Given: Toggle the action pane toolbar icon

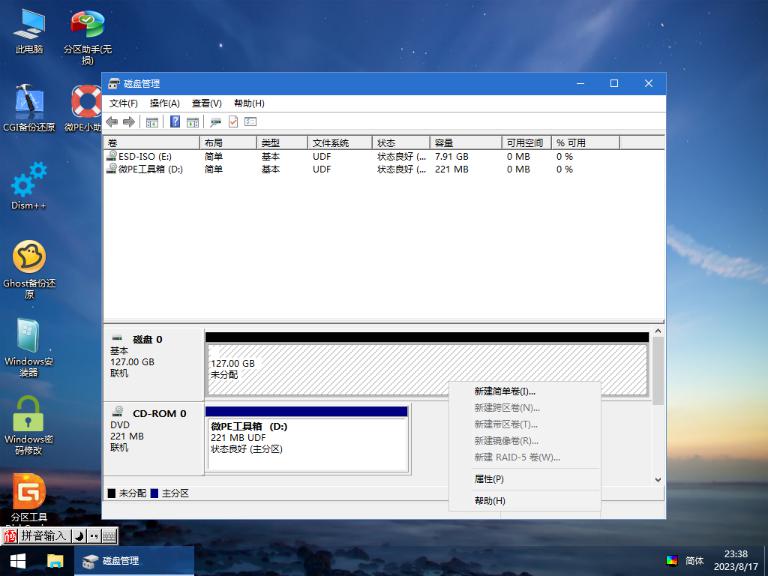Looking at the screenshot, I should (x=193, y=122).
